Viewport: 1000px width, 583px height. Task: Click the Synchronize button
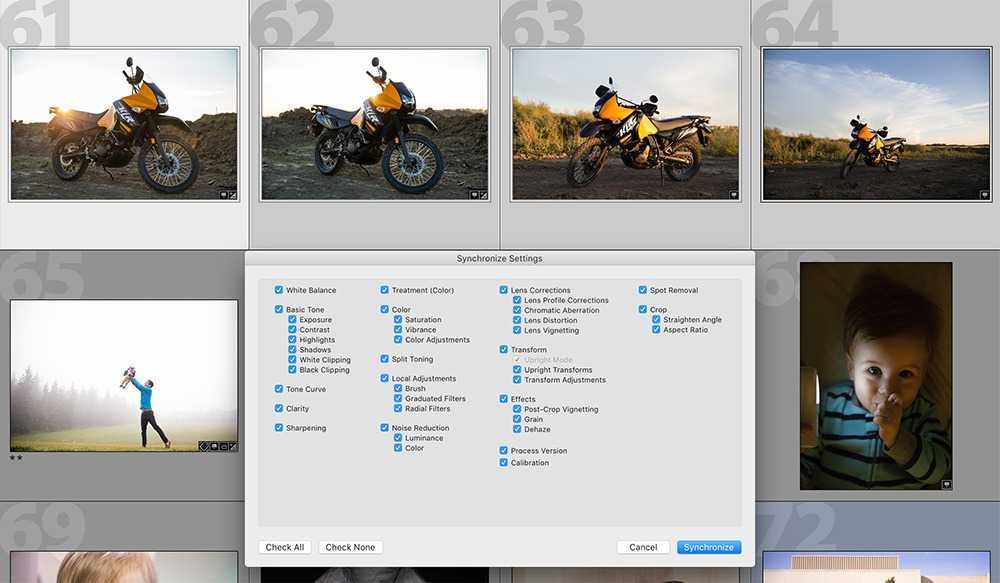[709, 547]
